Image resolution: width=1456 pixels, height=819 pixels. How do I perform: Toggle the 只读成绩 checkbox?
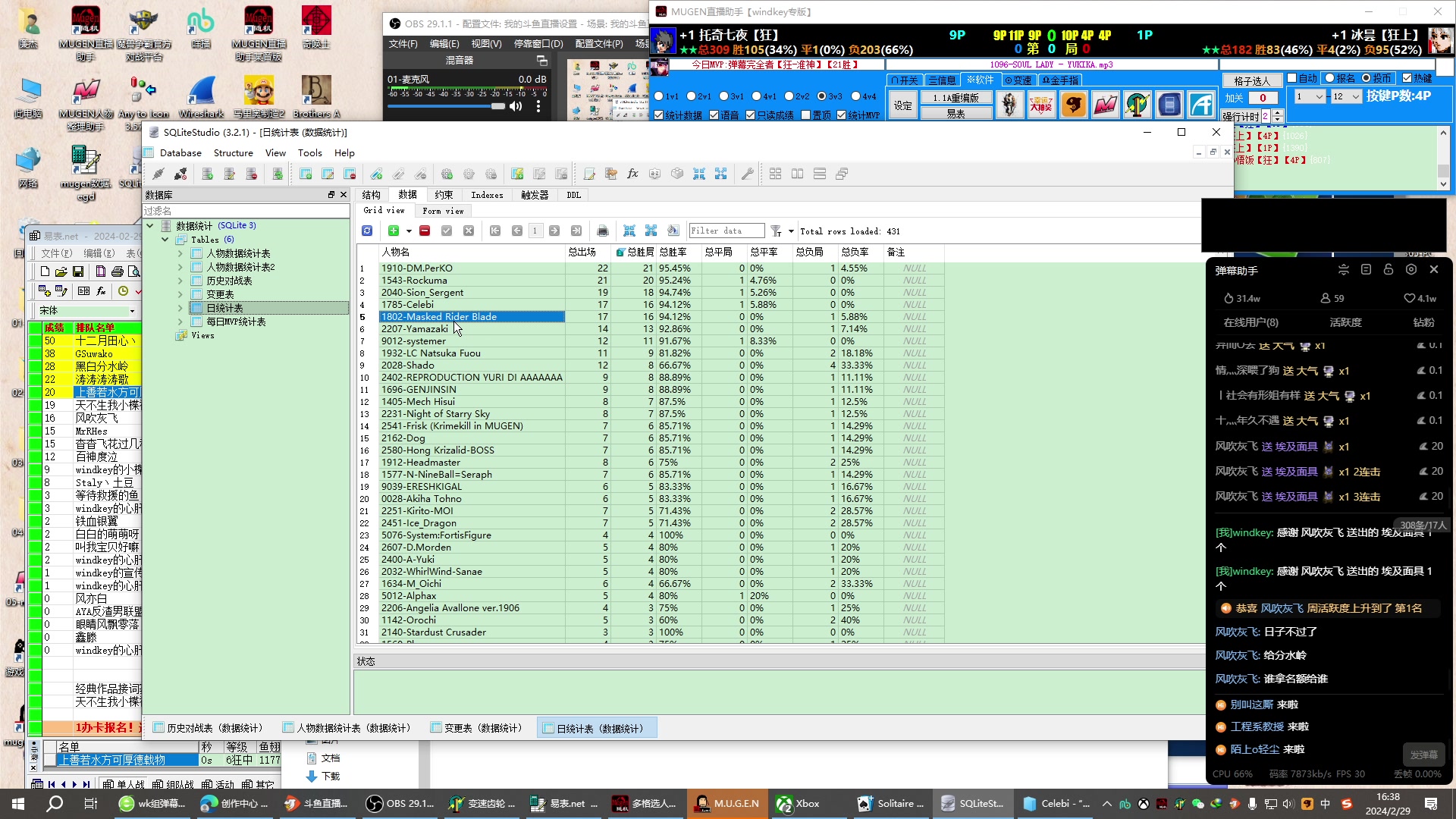point(751,115)
